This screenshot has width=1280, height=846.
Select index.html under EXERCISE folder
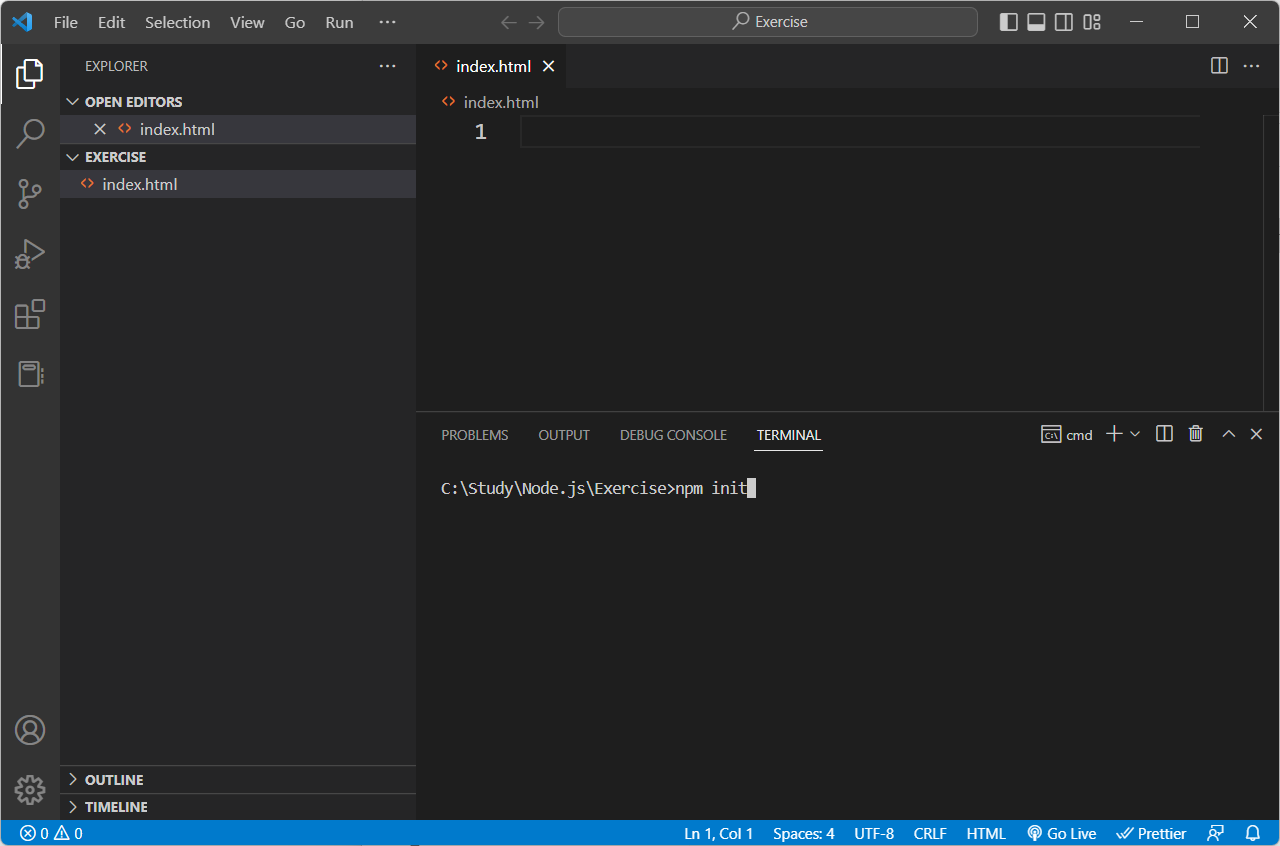click(x=238, y=184)
